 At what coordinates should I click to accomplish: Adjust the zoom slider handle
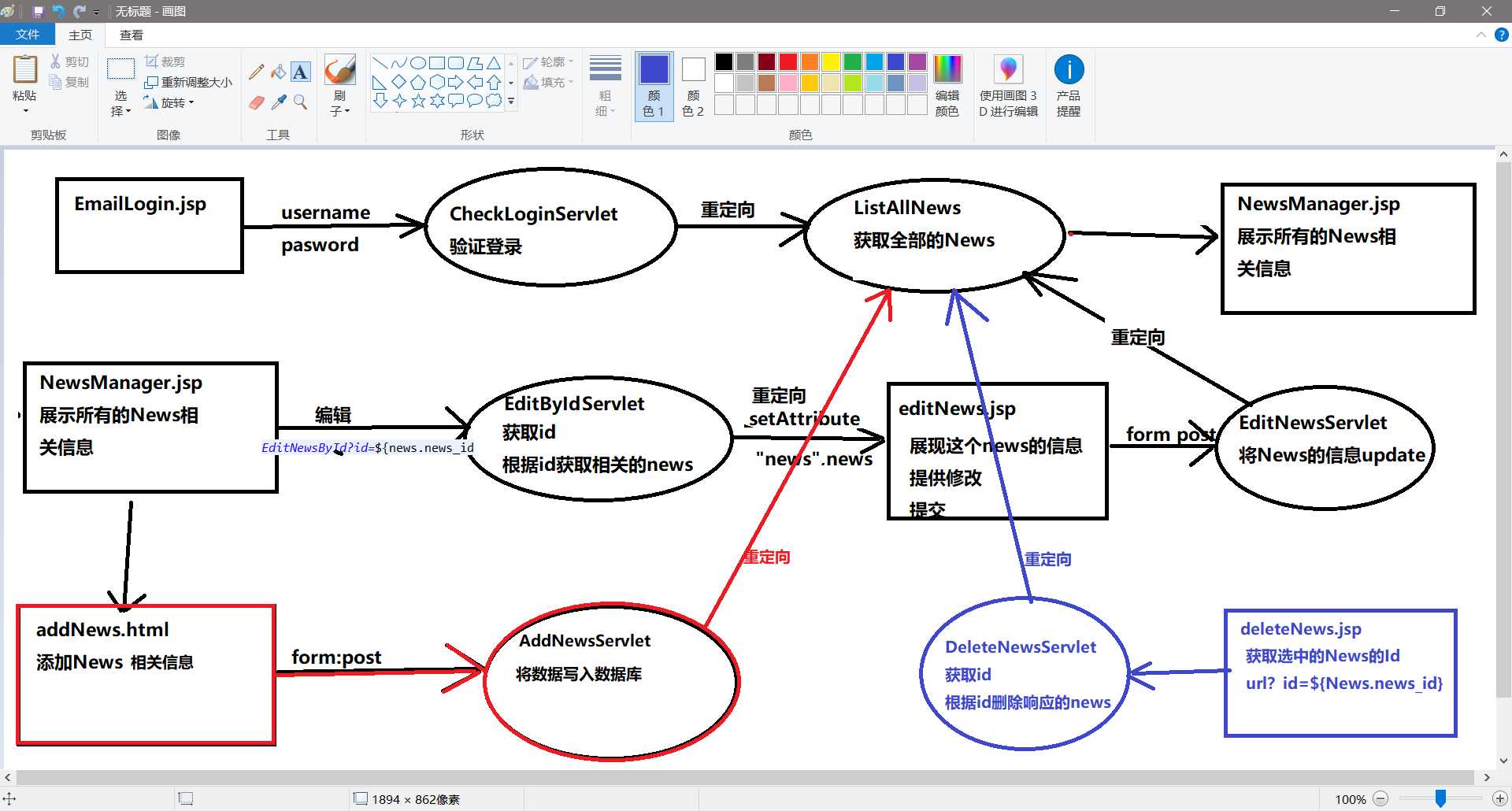point(1440,798)
